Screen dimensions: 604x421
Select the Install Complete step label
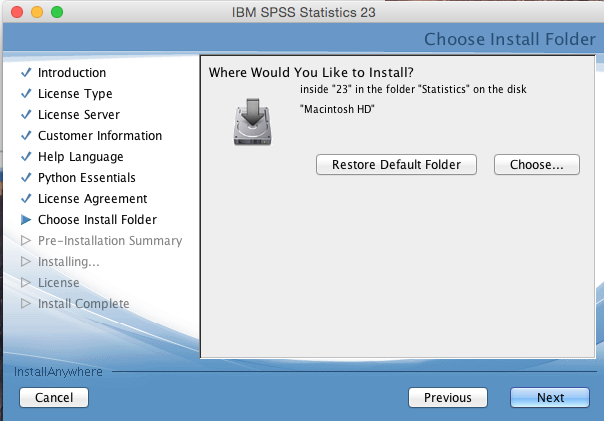click(84, 304)
